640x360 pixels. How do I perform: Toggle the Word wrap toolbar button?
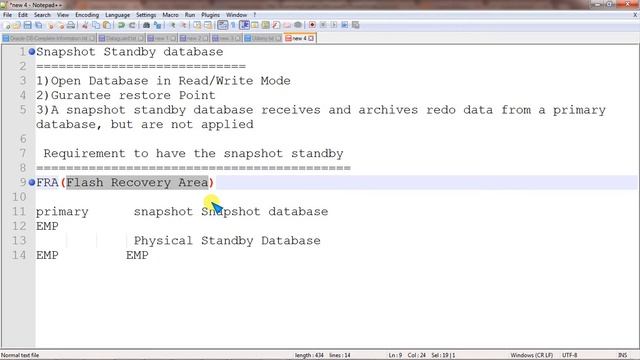coord(223,25)
